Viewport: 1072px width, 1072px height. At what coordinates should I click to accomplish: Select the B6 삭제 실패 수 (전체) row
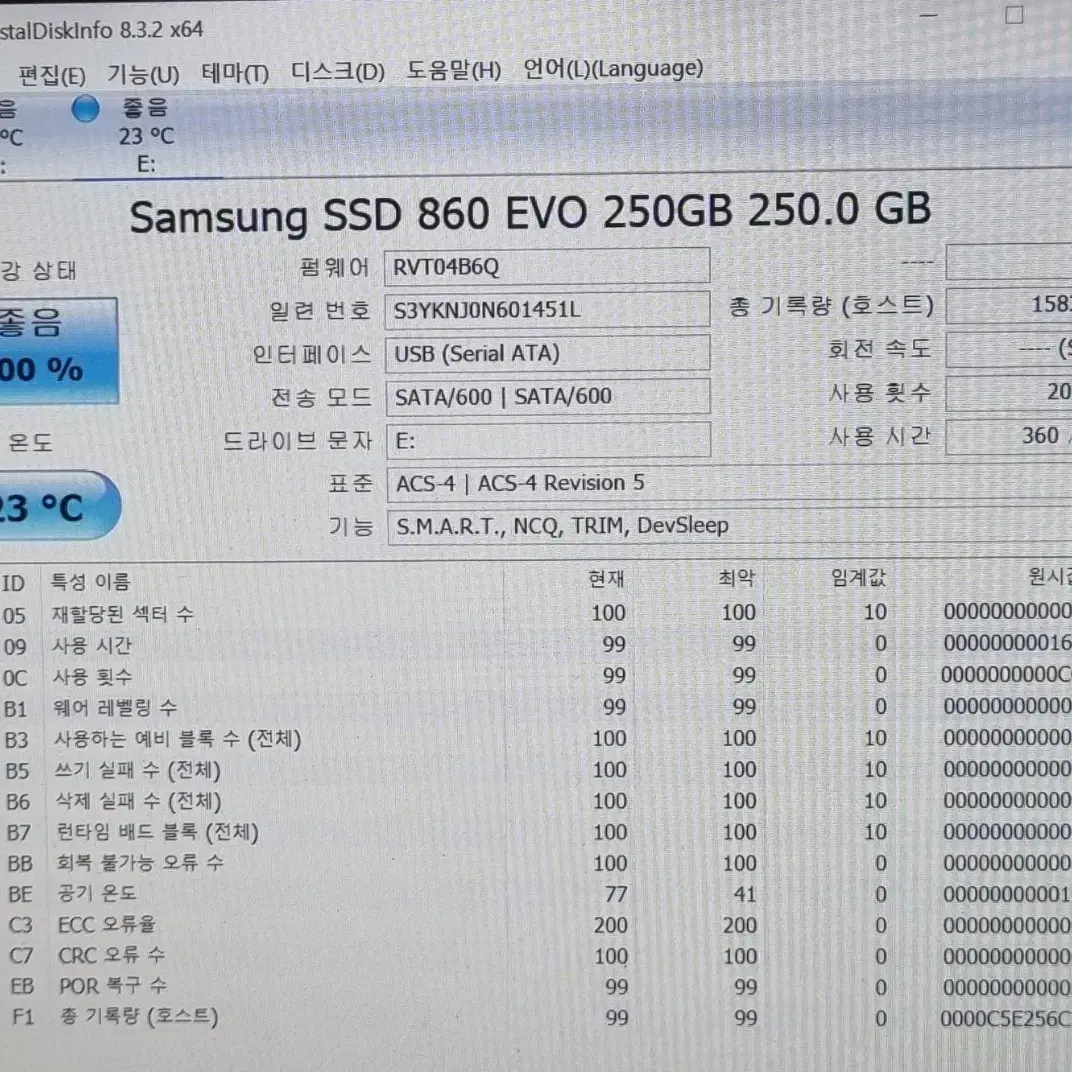tap(536, 801)
